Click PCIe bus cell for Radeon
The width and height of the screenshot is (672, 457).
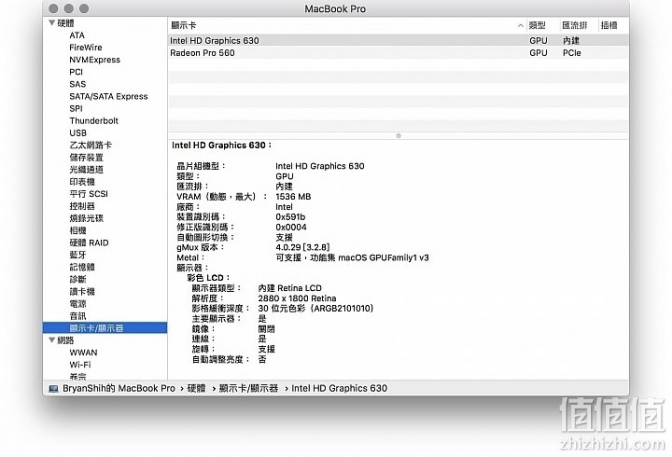tap(572, 53)
